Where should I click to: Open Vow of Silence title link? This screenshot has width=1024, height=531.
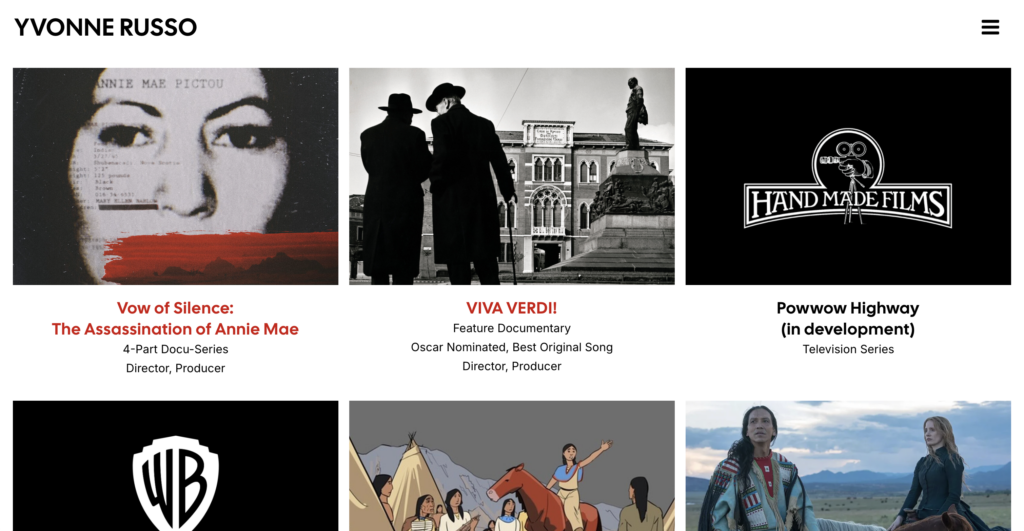tap(175, 319)
